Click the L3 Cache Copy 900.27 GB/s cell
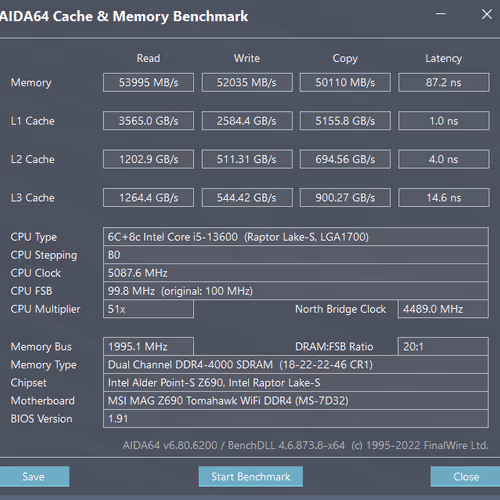 [x=345, y=198]
